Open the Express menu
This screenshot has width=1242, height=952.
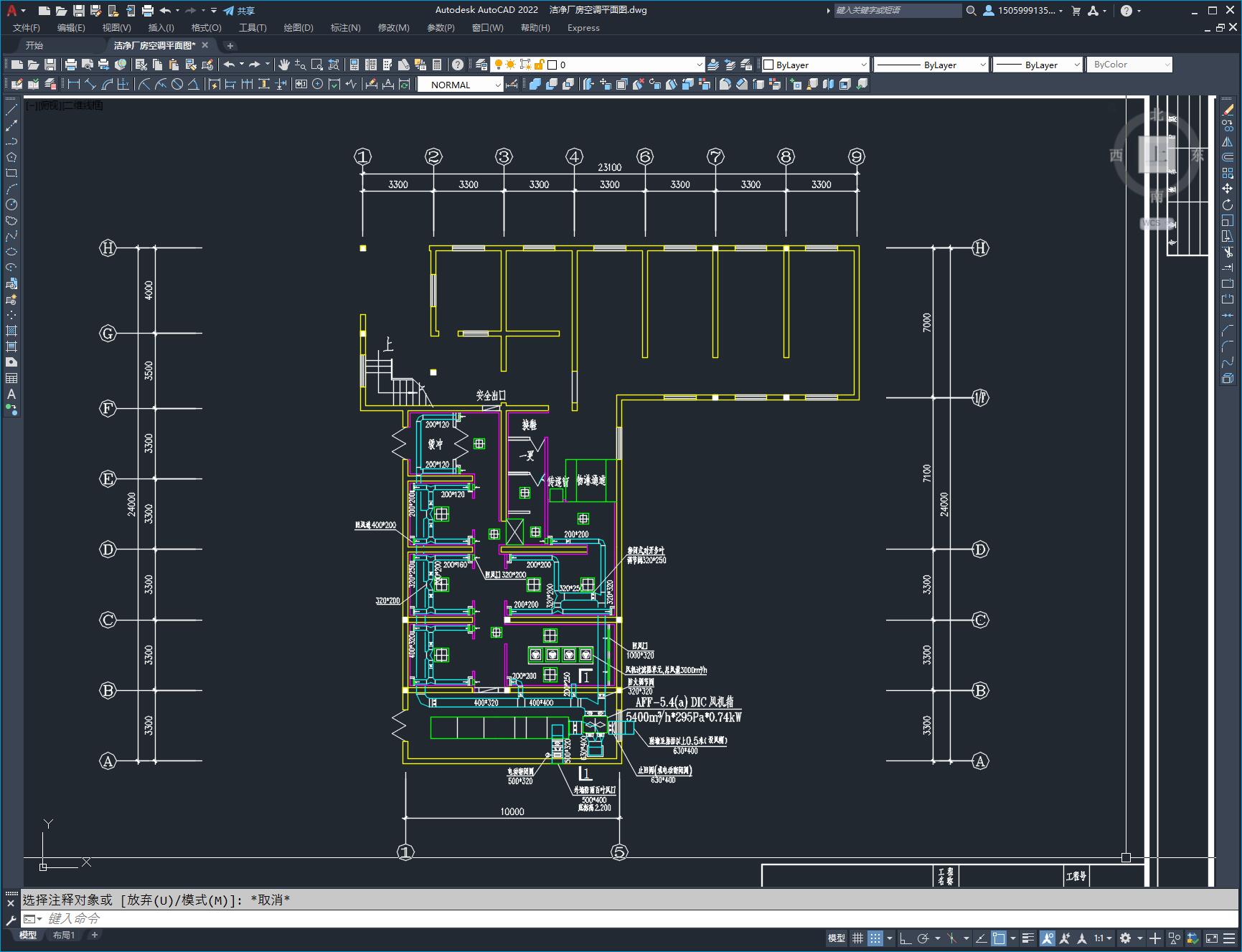(x=583, y=28)
